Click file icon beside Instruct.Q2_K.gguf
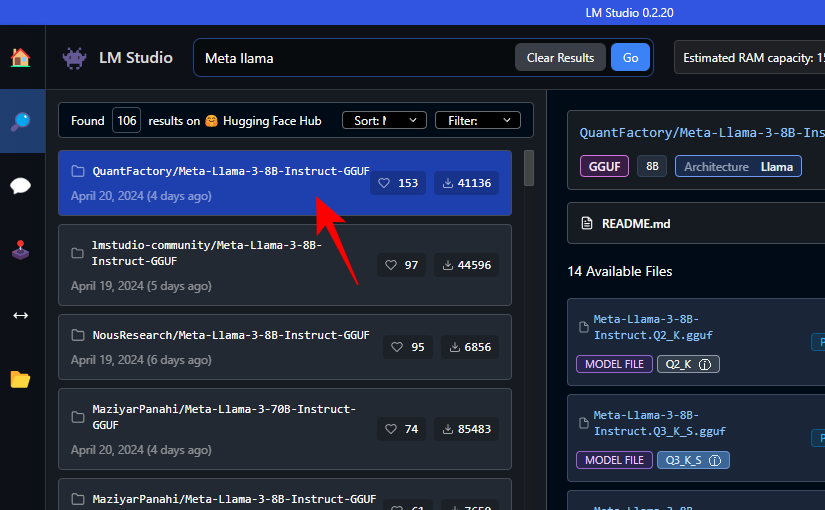The image size is (825, 510). click(583, 327)
